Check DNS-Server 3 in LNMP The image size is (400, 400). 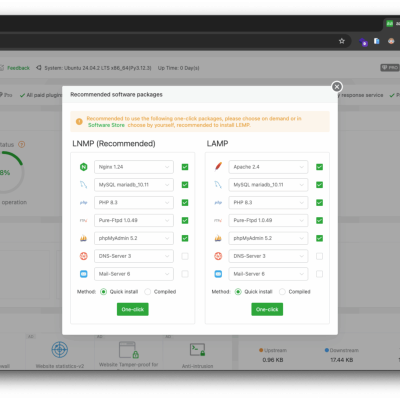pyautogui.click(x=185, y=256)
